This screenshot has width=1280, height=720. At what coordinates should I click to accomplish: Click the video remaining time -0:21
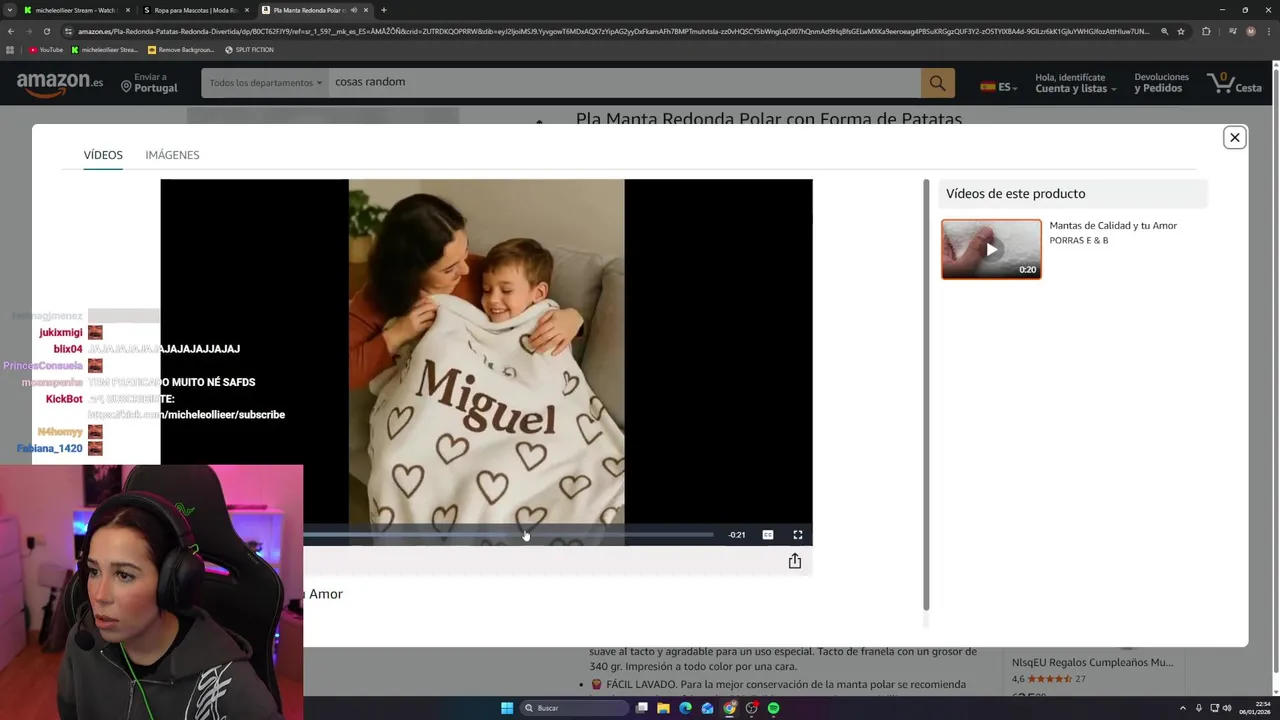(x=737, y=535)
